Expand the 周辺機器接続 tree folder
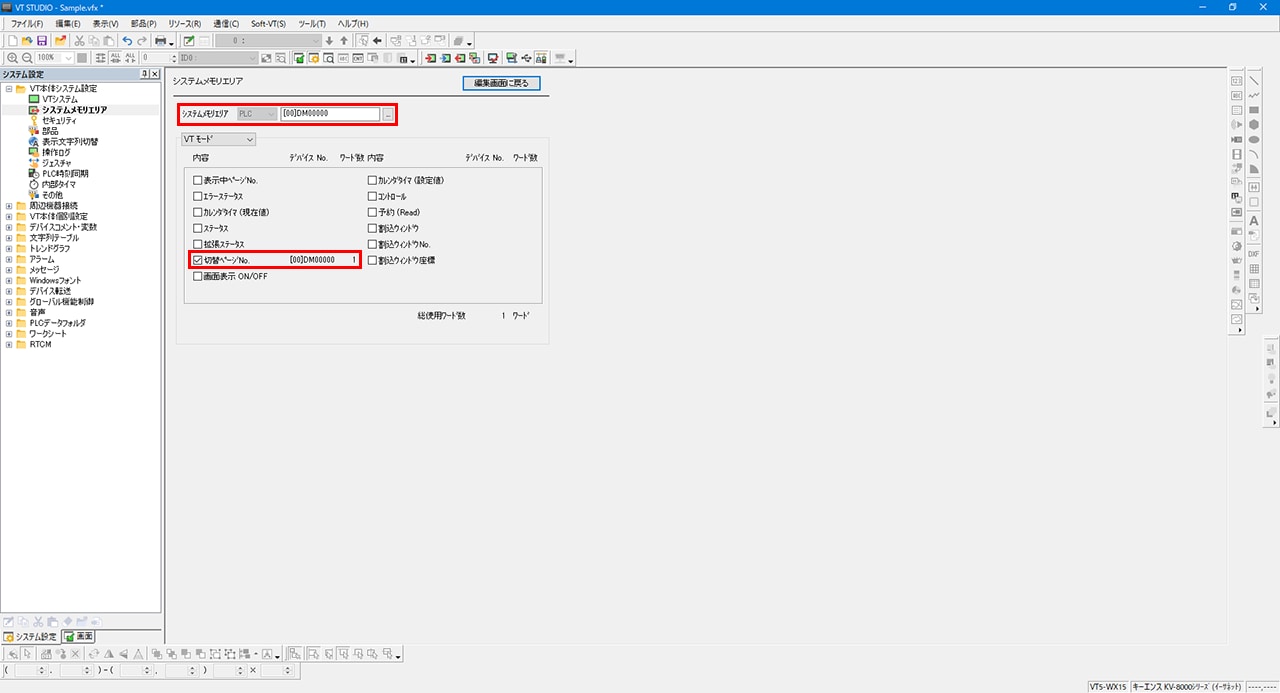 (9, 206)
